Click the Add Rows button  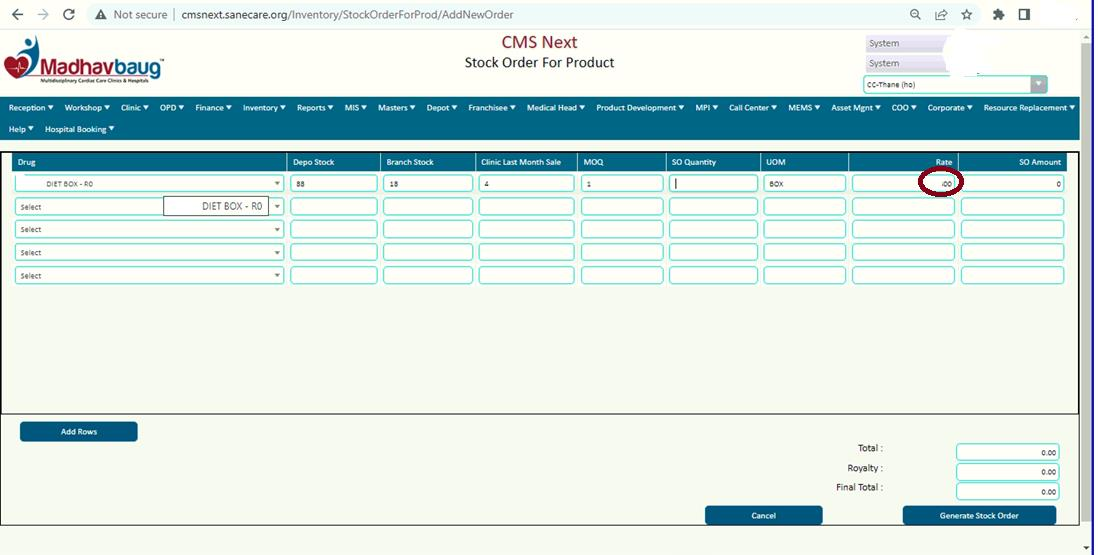point(78,432)
